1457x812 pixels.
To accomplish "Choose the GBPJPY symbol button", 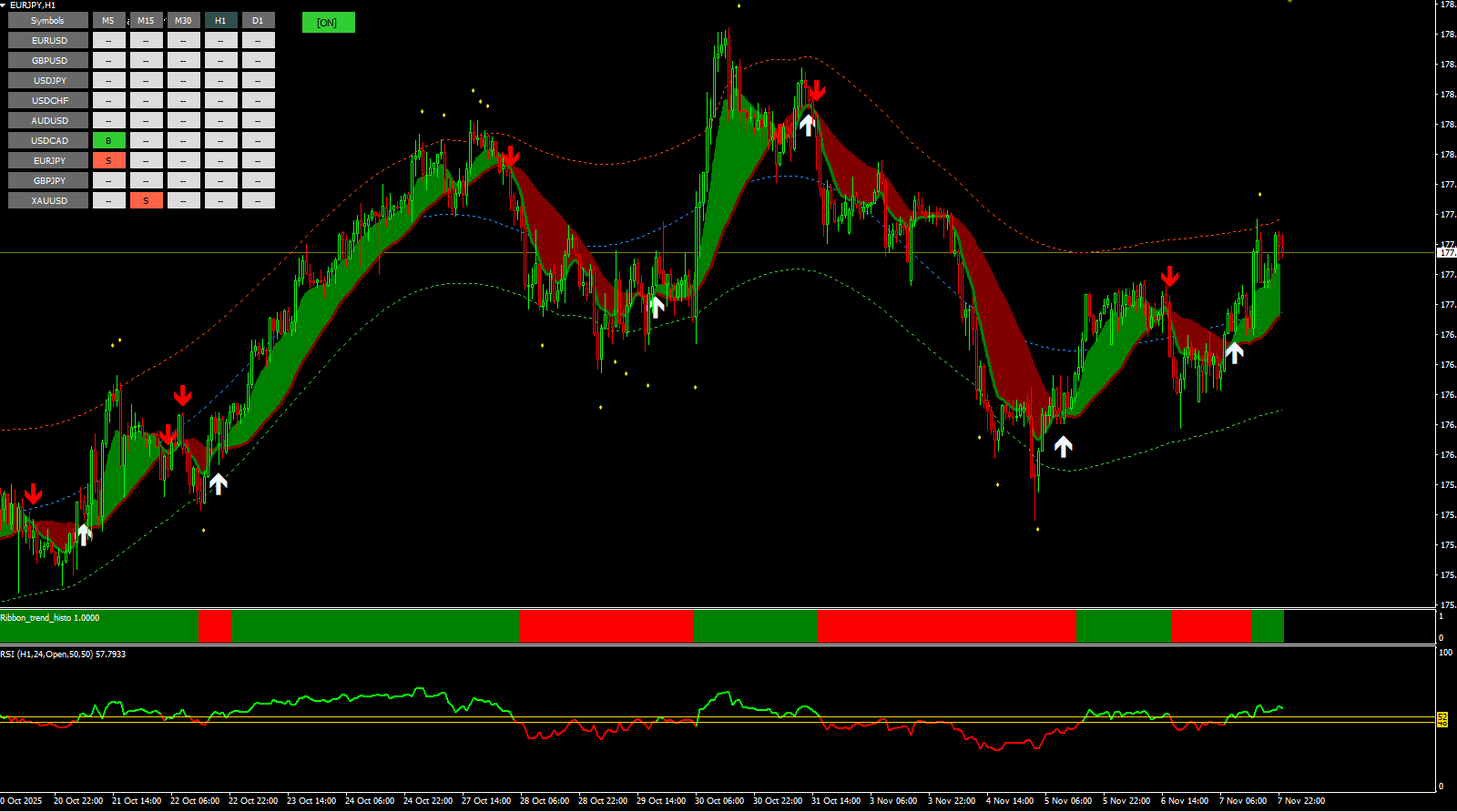I will click(48, 180).
